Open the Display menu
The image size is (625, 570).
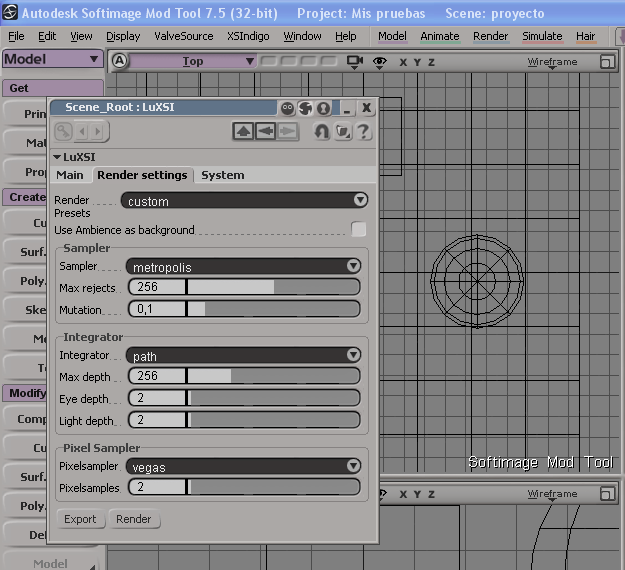tap(123, 36)
